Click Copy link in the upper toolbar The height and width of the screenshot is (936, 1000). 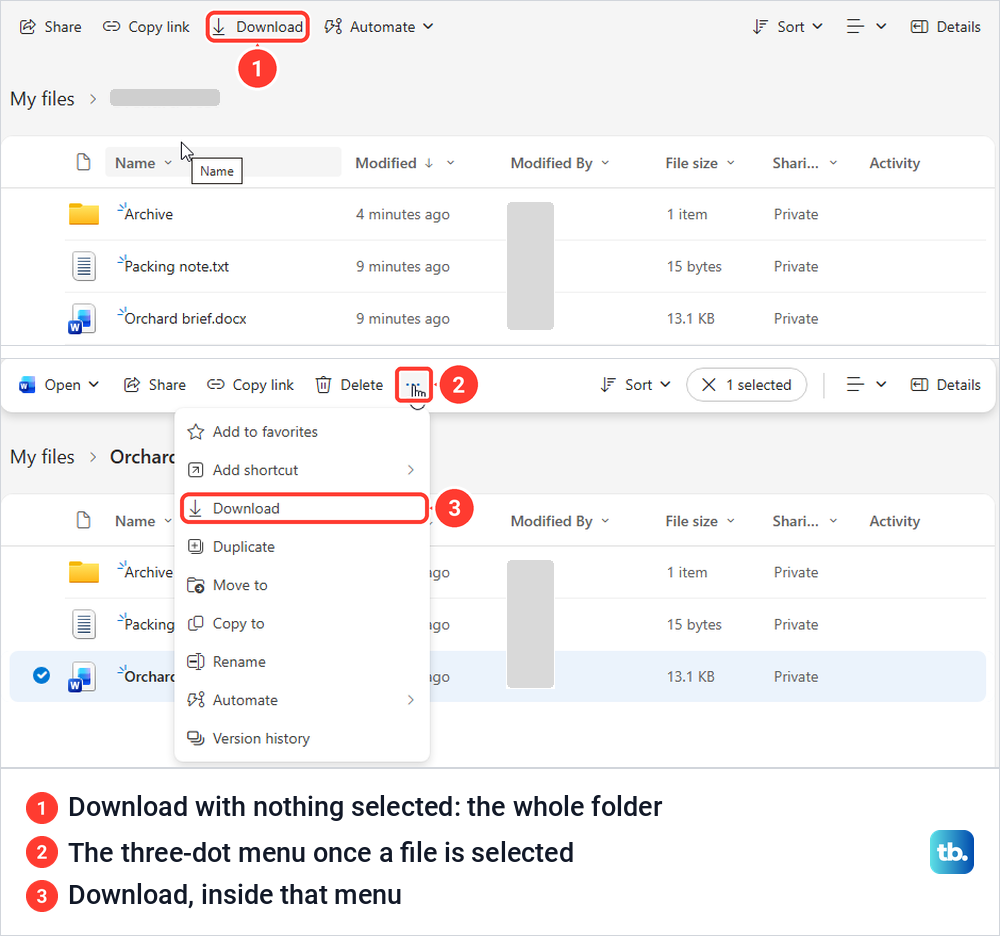(146, 27)
